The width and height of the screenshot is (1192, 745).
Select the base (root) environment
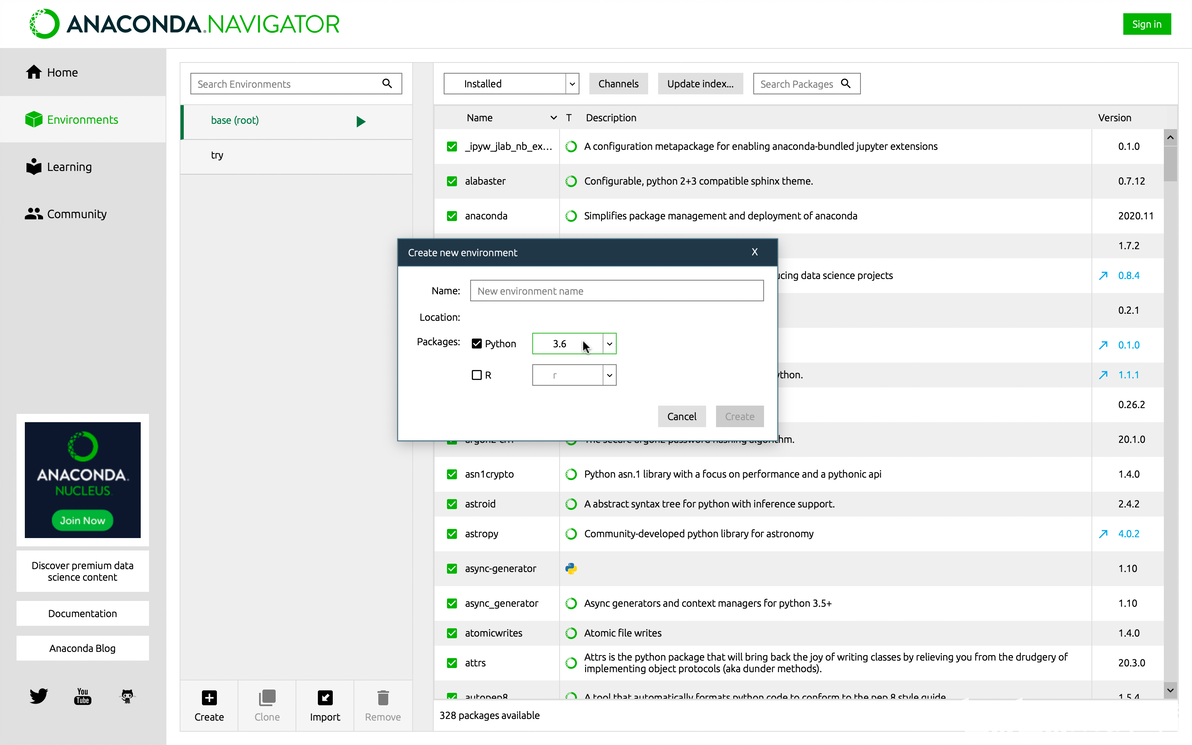click(x=296, y=121)
